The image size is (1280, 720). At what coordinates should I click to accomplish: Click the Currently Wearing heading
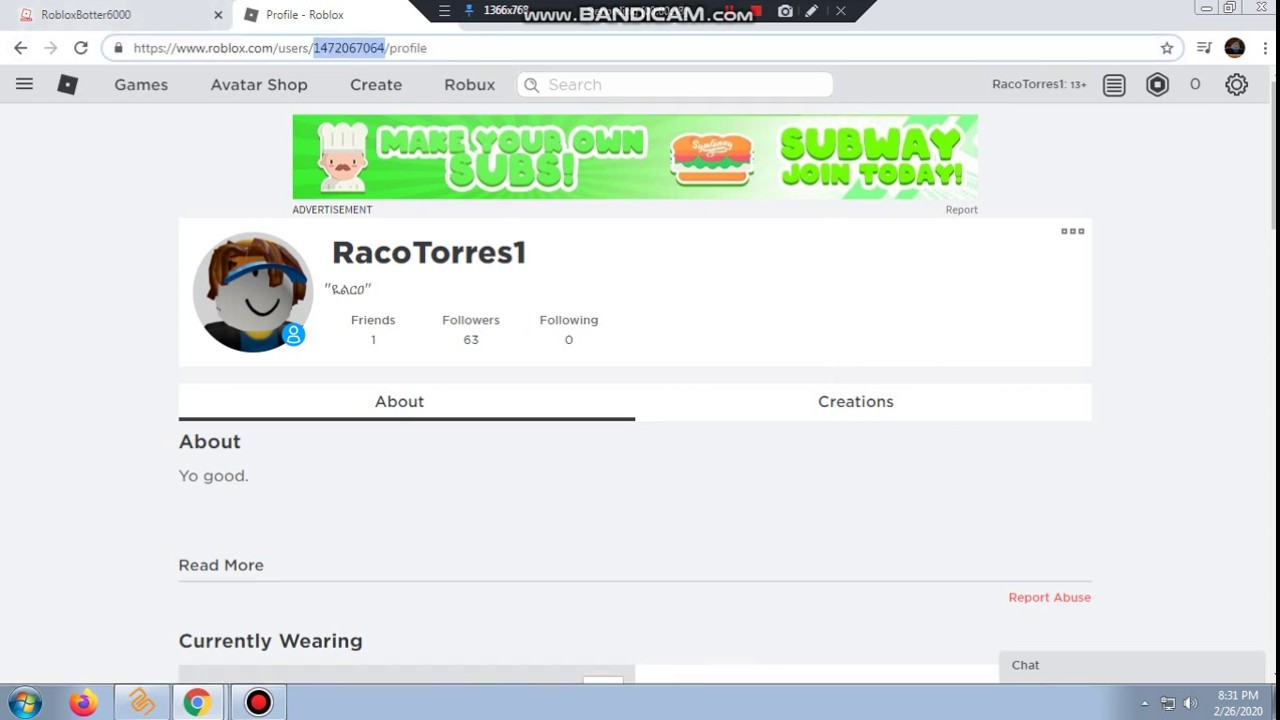tap(270, 641)
